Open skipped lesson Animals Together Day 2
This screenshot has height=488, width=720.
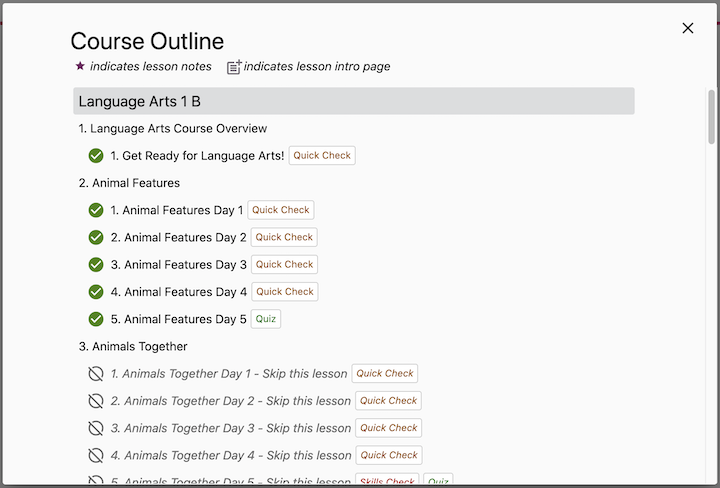point(230,401)
